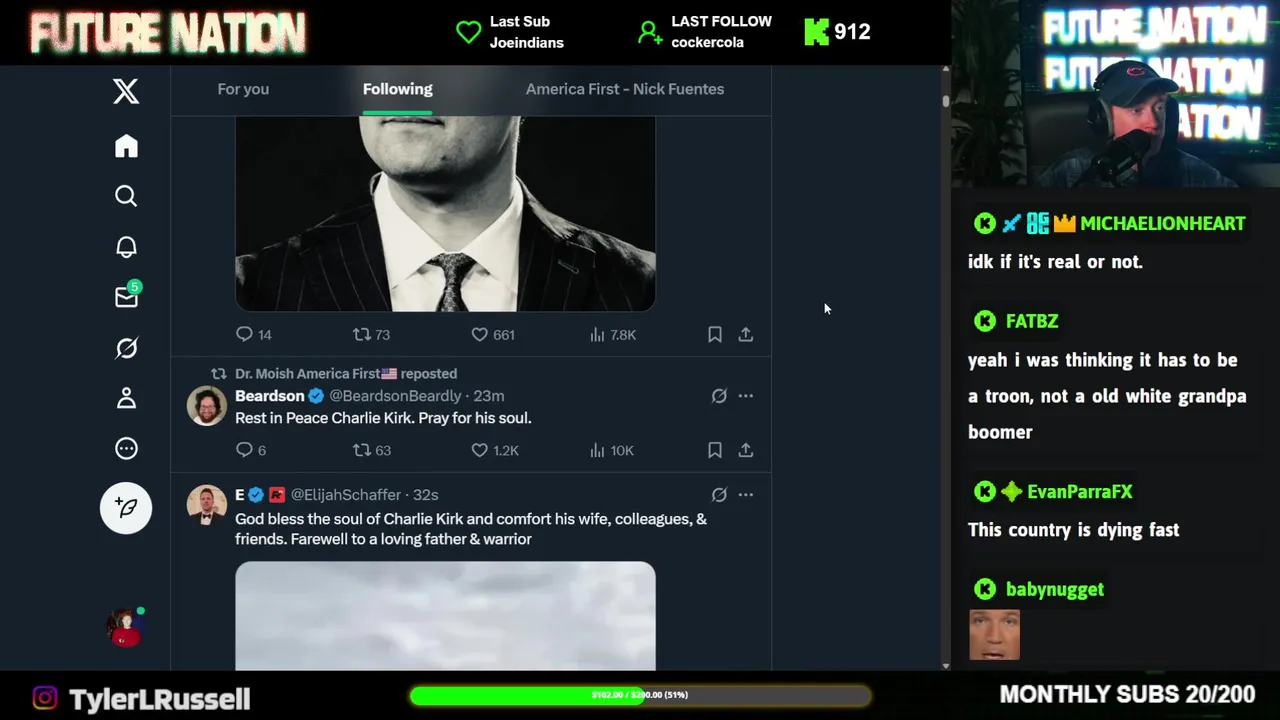Open account avatar at sidebar bottom

click(x=126, y=627)
